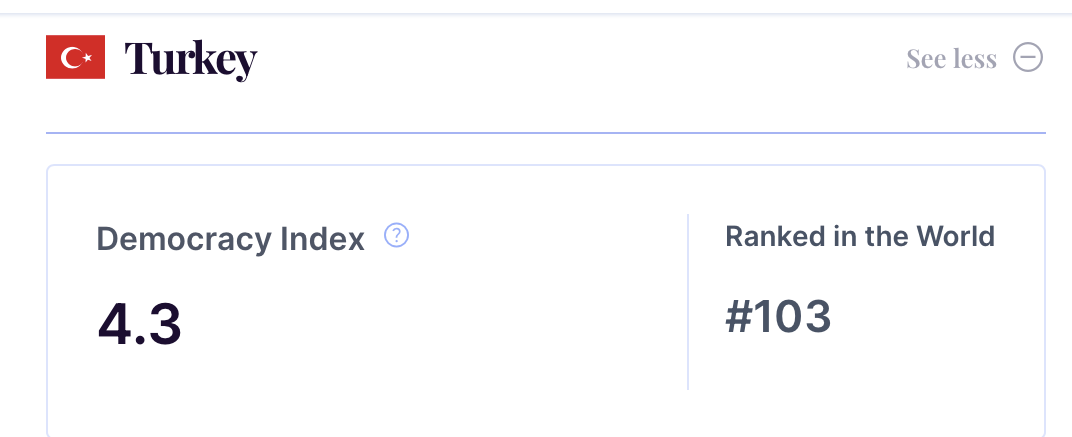Click the word "World" in rank label
The width and height of the screenshot is (1072, 437).
pyautogui.click(x=956, y=237)
